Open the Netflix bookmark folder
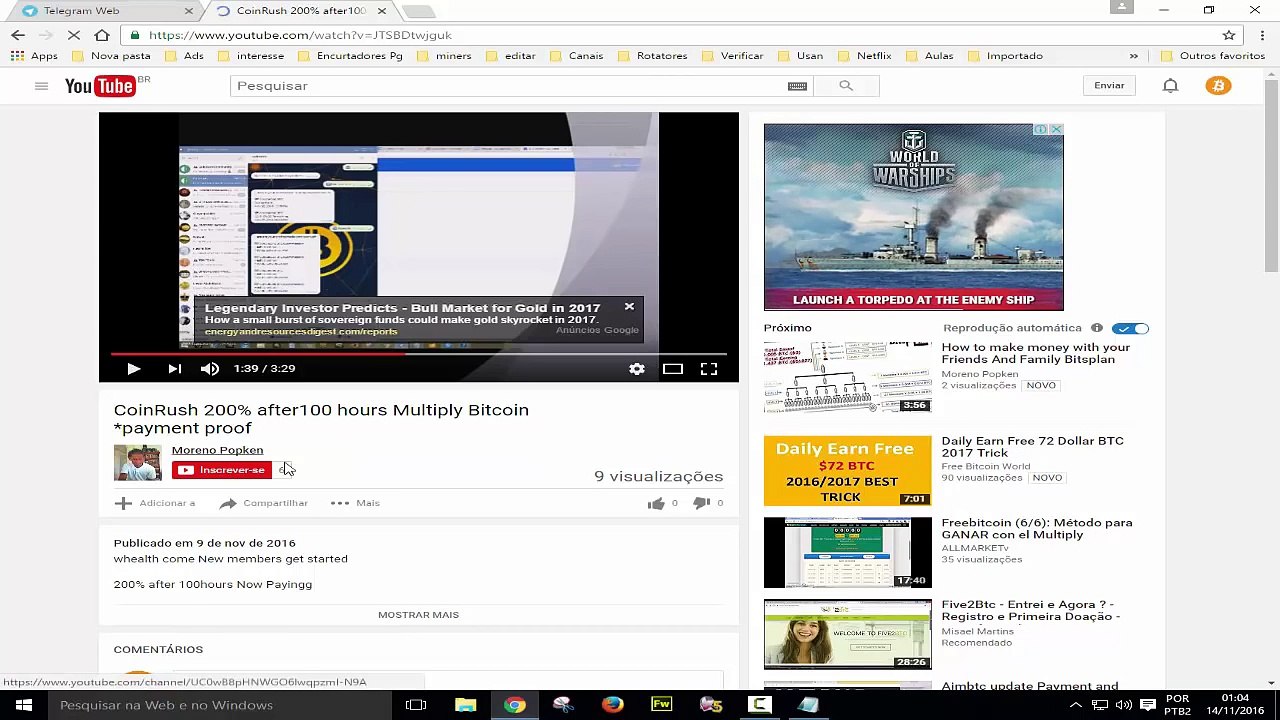 click(x=865, y=56)
